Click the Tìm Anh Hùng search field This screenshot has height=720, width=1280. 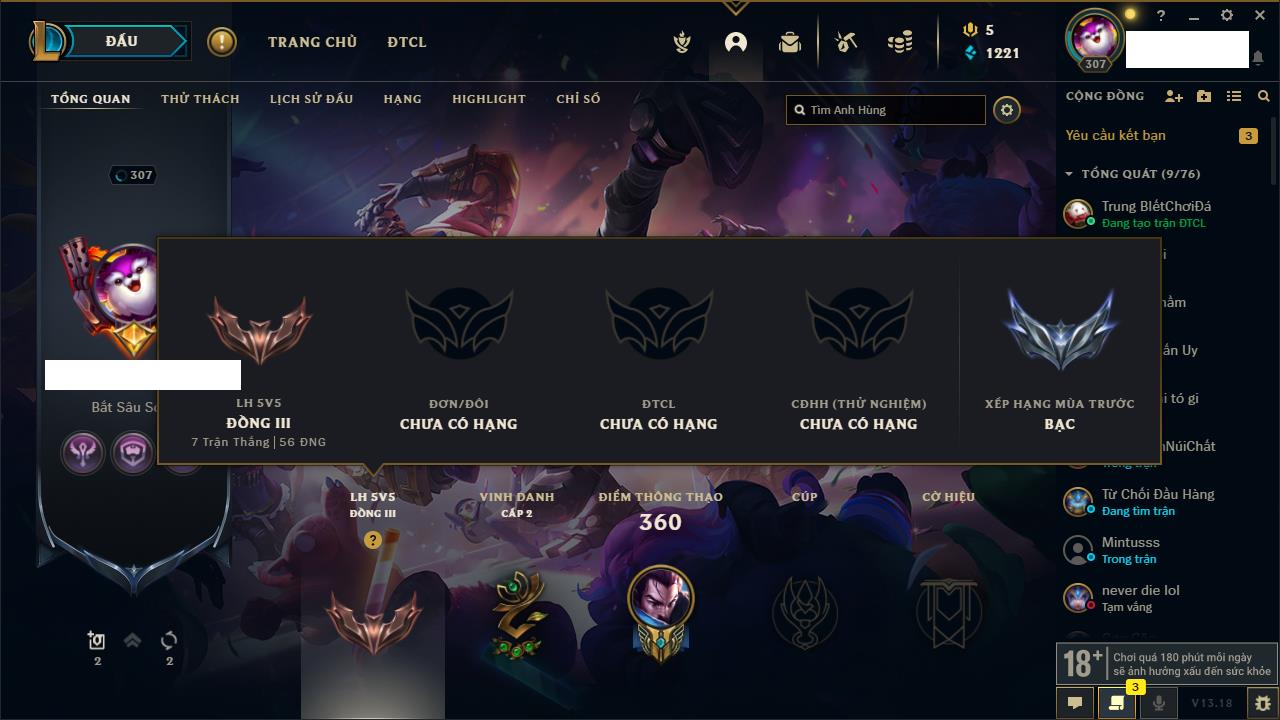(x=886, y=110)
